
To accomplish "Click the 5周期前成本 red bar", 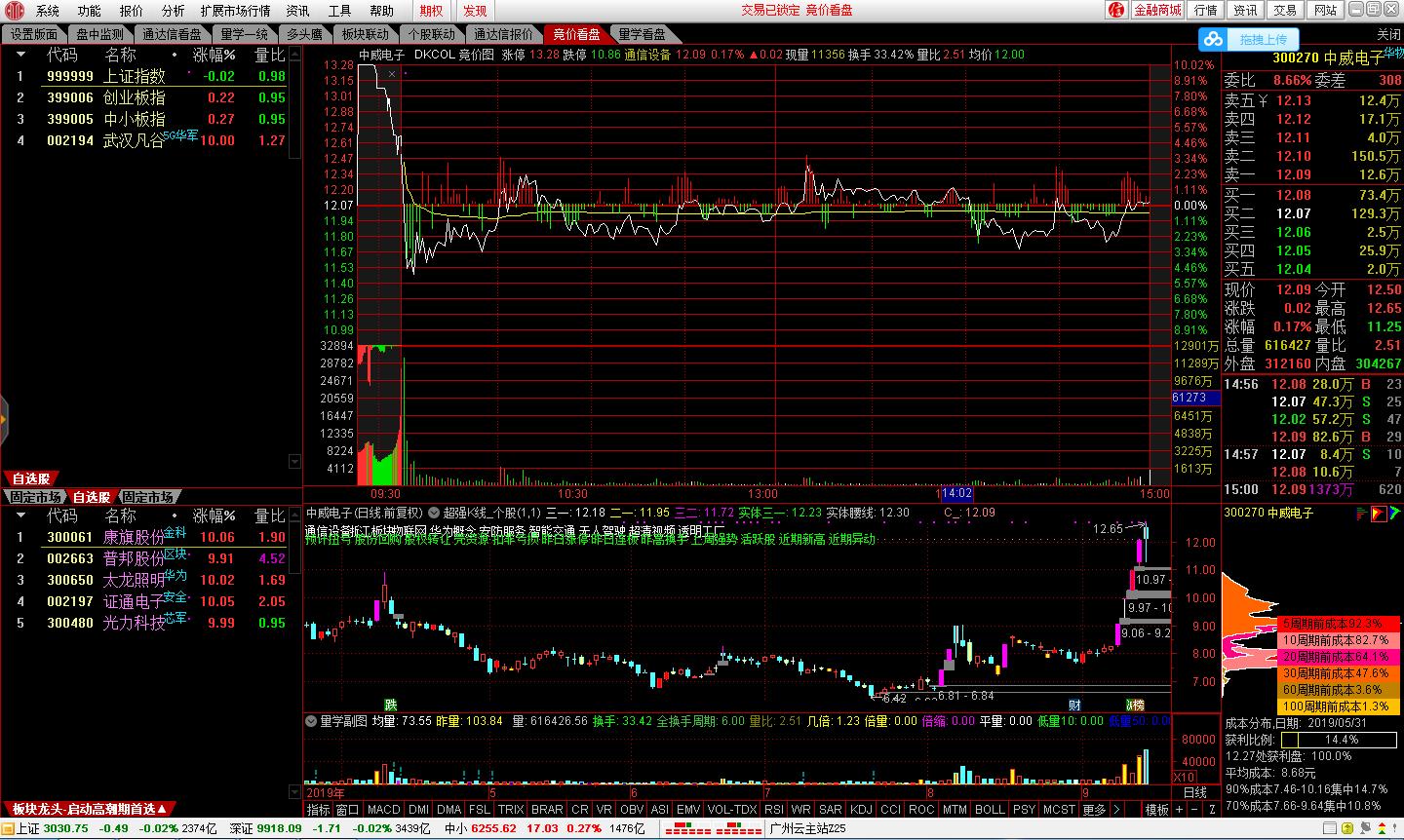I will pyautogui.click(x=1338, y=623).
